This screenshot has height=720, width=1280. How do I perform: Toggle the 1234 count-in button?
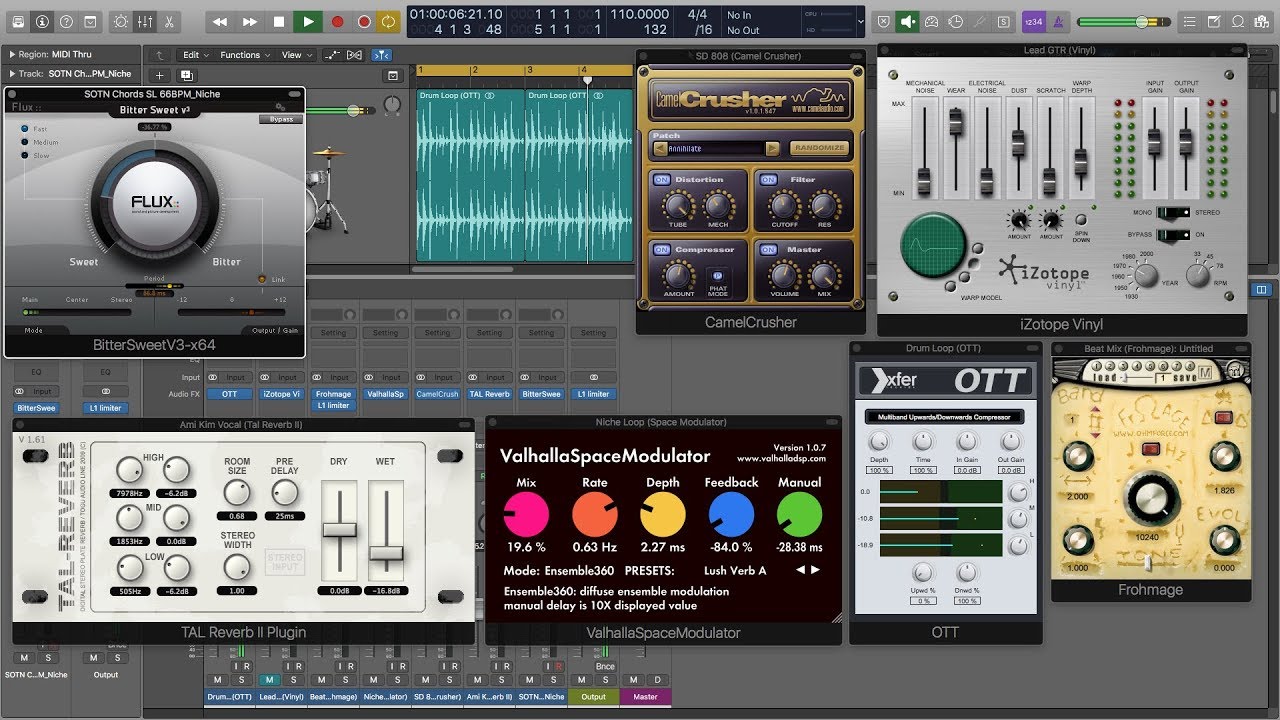1034,21
